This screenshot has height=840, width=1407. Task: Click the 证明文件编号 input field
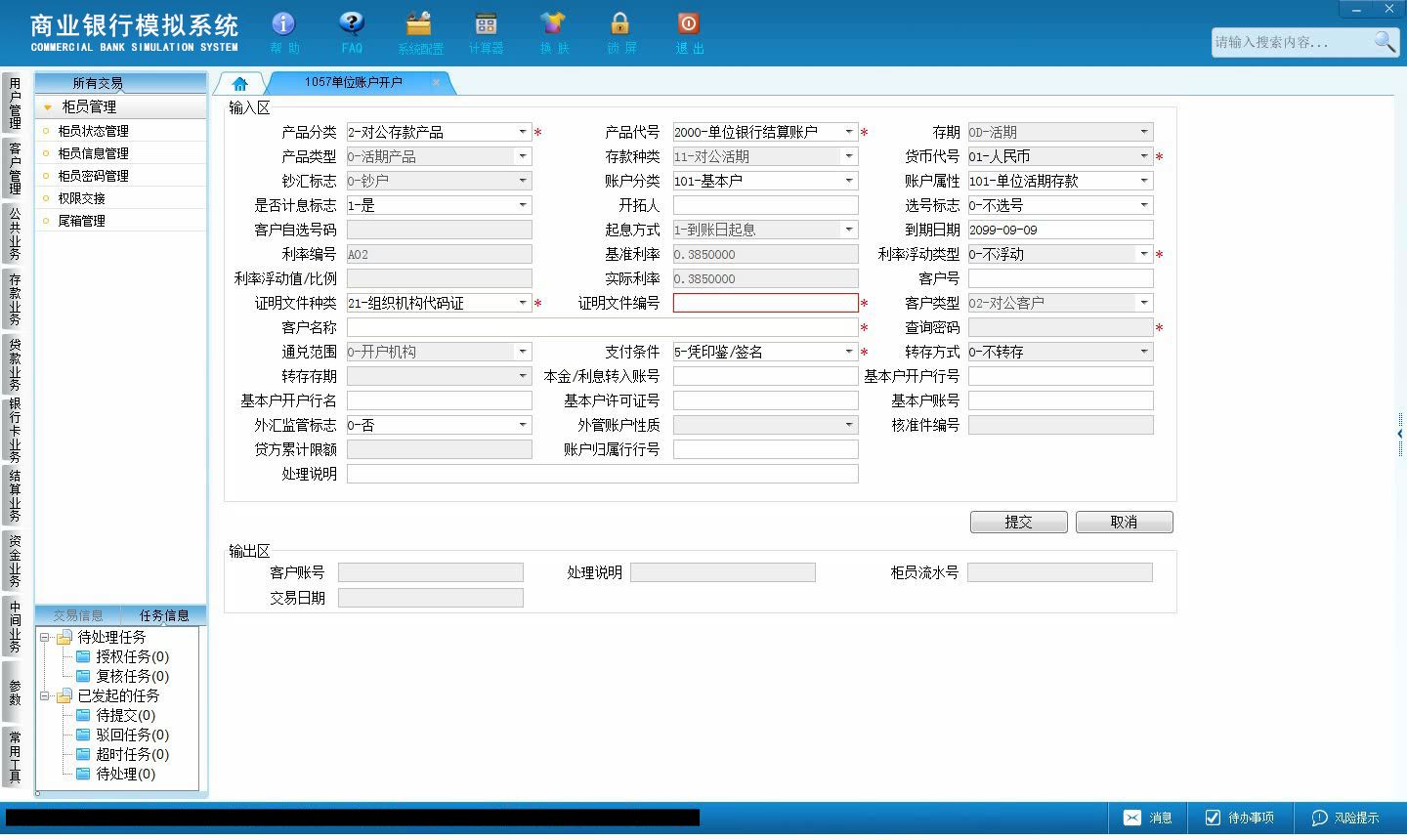(x=765, y=303)
